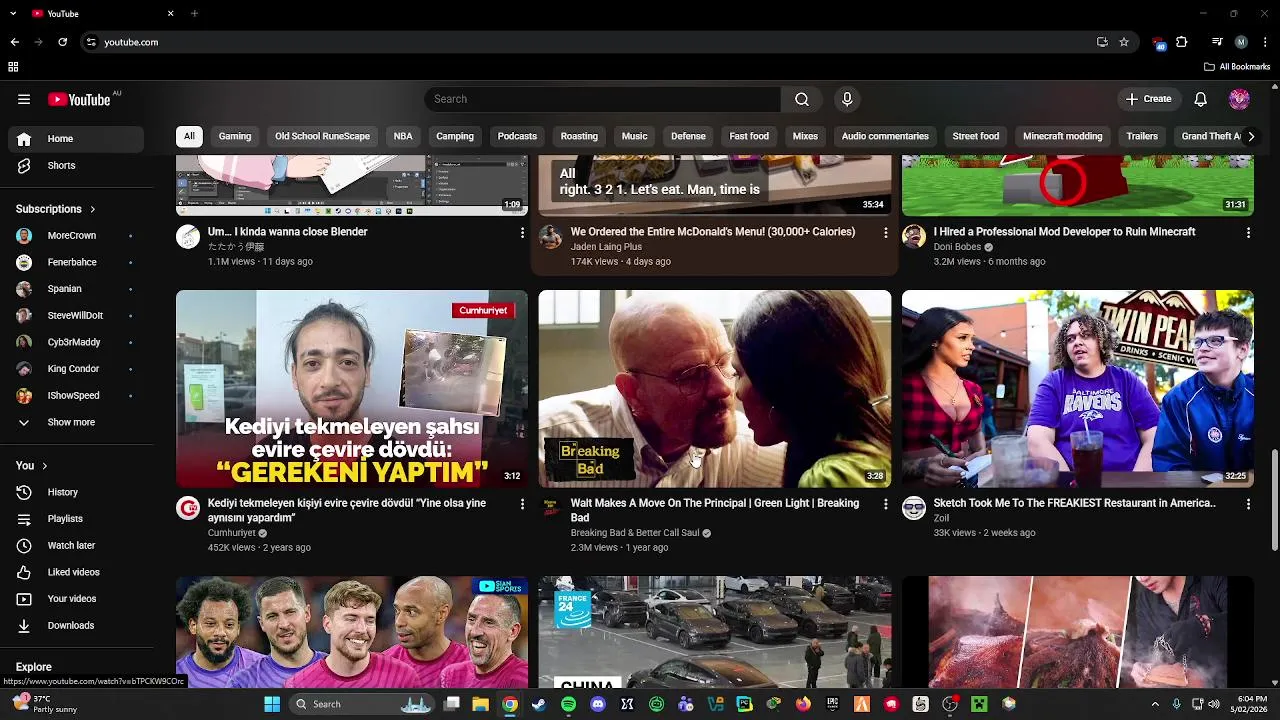Open watch History
This screenshot has height=720, width=1280.
76,492
